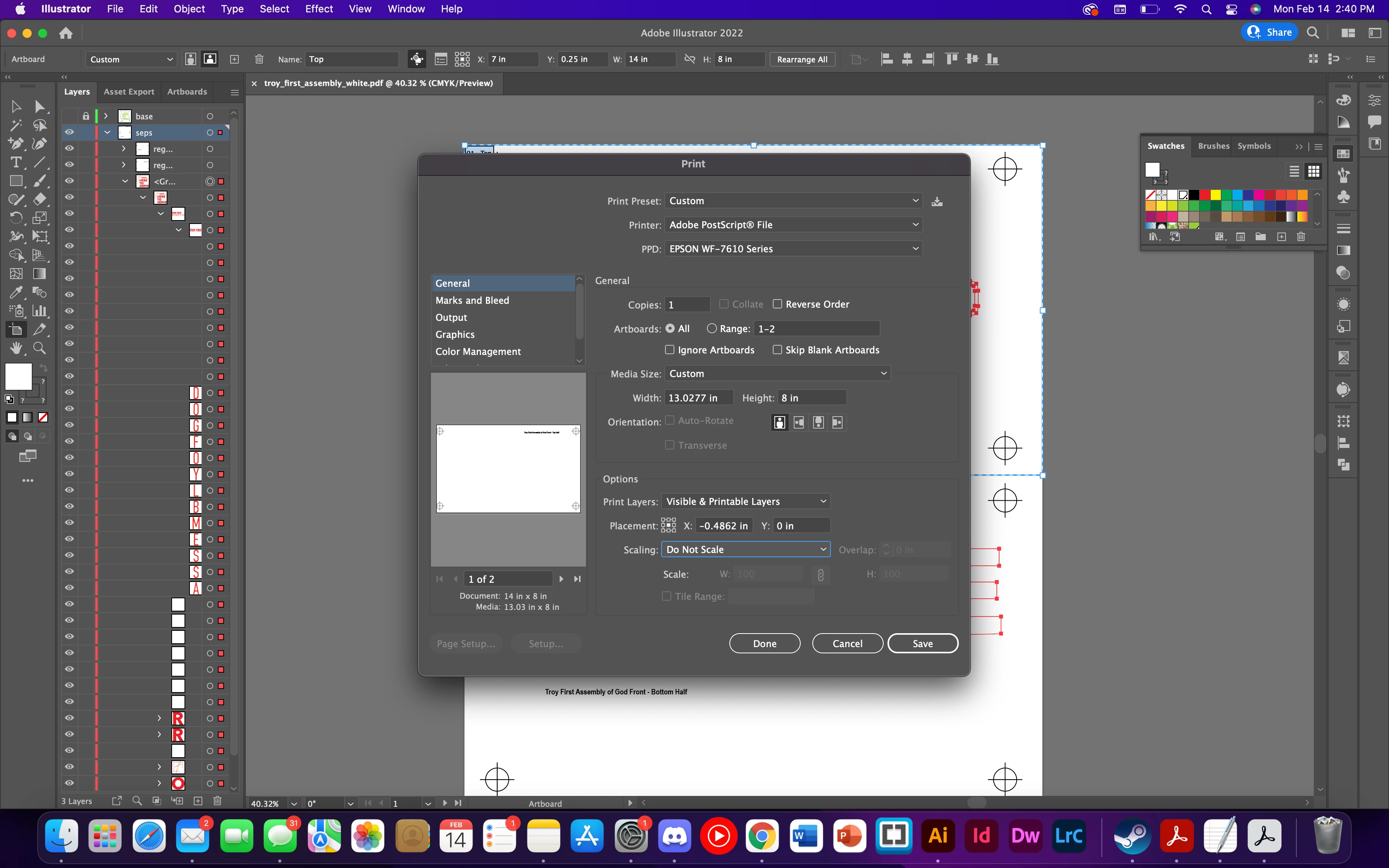This screenshot has height=868, width=1389.
Task: Click the Zoom tool
Action: tap(40, 348)
